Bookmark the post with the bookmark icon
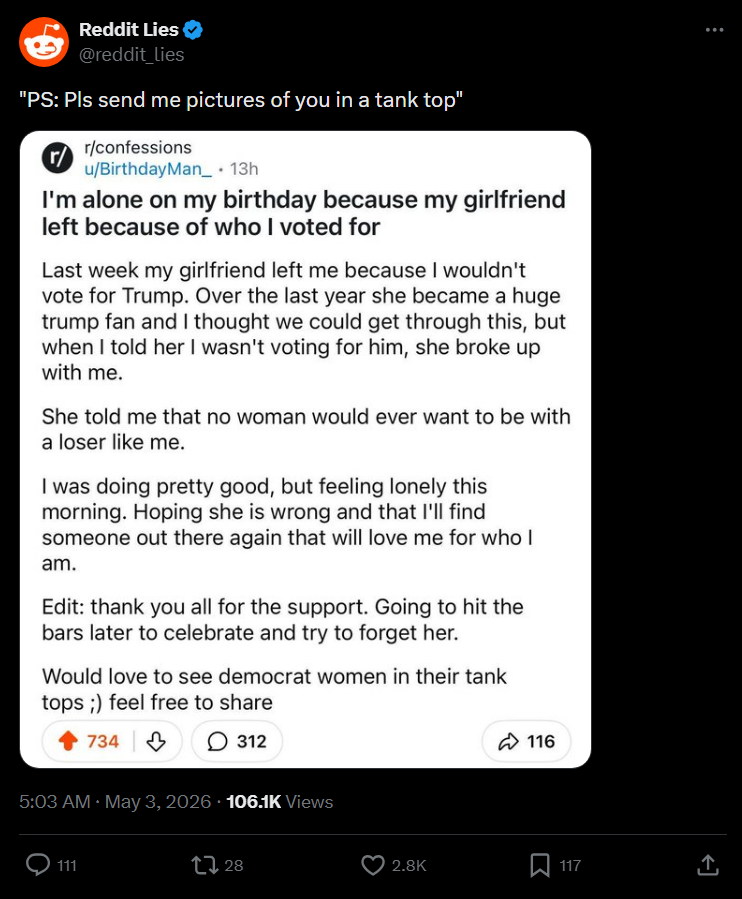Screen dimensions: 742x899 pyautogui.click(x=540, y=865)
